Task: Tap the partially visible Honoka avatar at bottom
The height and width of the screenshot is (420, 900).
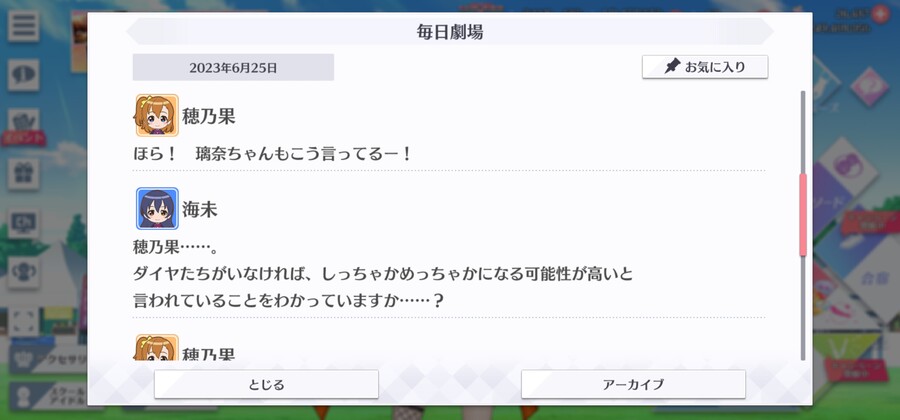Action: click(x=157, y=347)
